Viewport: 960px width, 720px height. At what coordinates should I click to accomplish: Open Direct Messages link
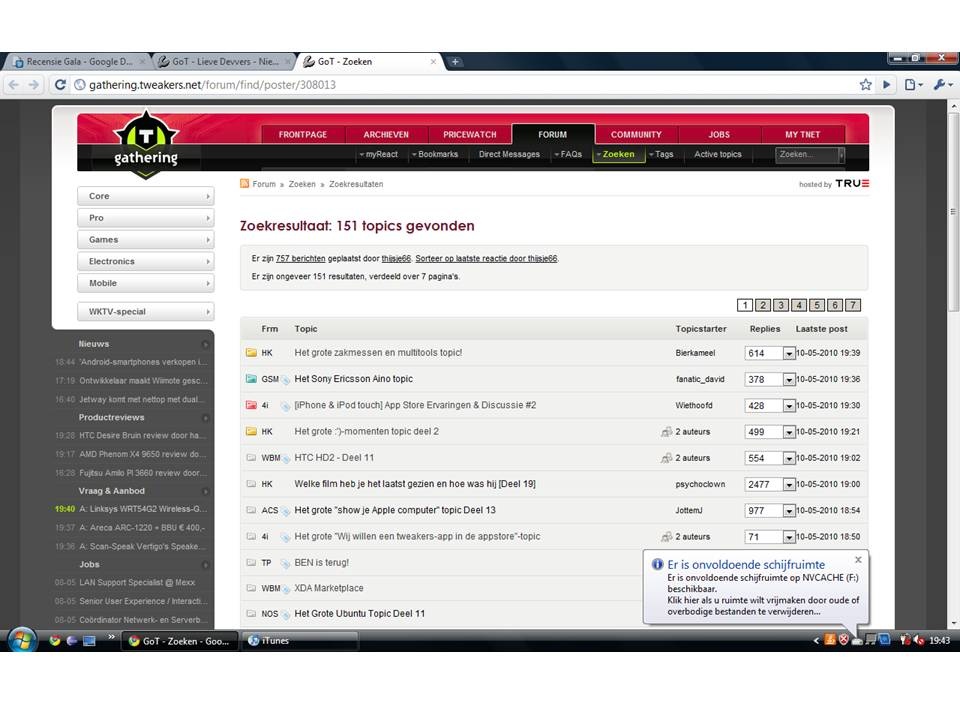509,154
